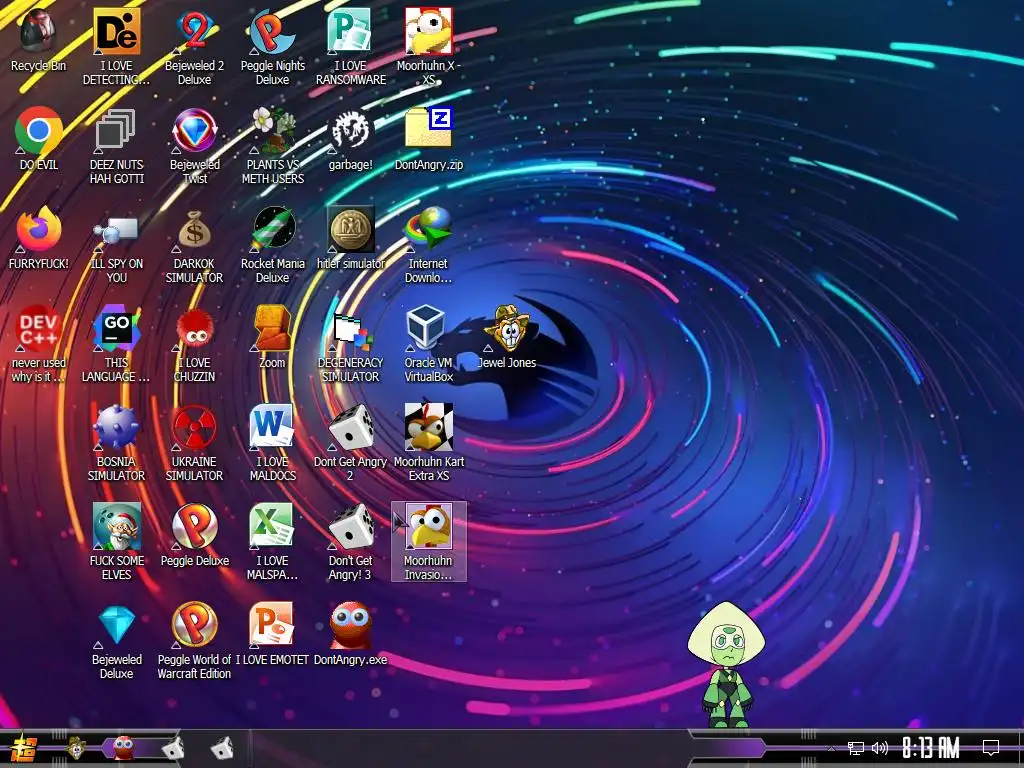Select the DontAngry.zip archive file
The image size is (1024, 768).
[428, 139]
